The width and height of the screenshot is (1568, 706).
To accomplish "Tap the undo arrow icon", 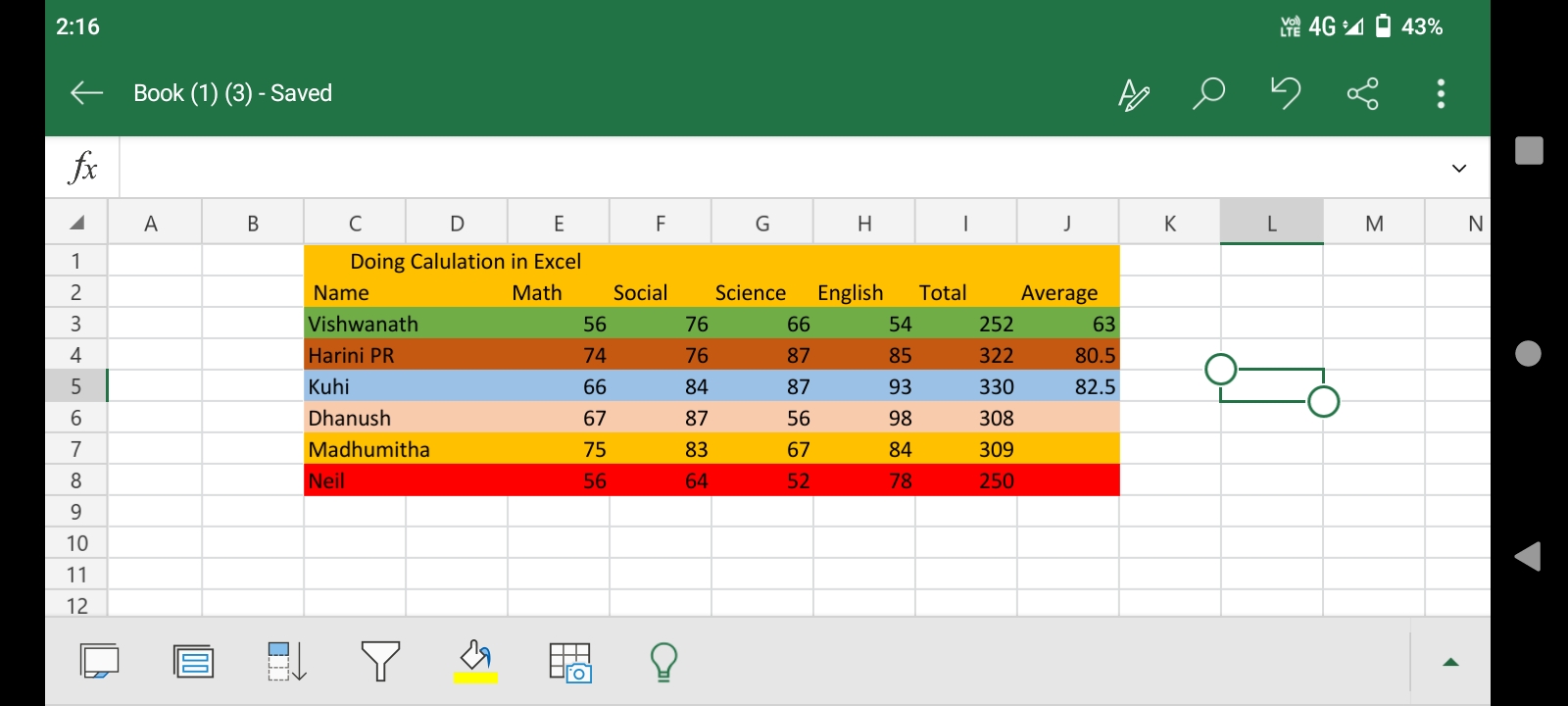I will 1285,93.
